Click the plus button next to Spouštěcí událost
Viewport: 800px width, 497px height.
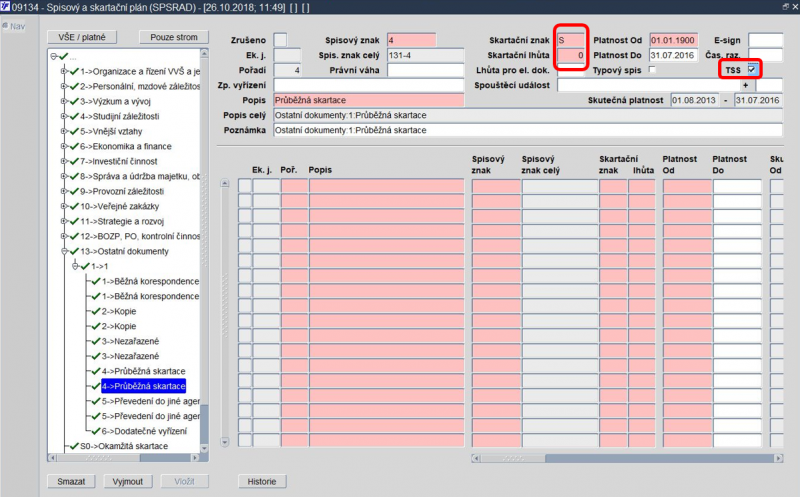pyautogui.click(x=746, y=85)
